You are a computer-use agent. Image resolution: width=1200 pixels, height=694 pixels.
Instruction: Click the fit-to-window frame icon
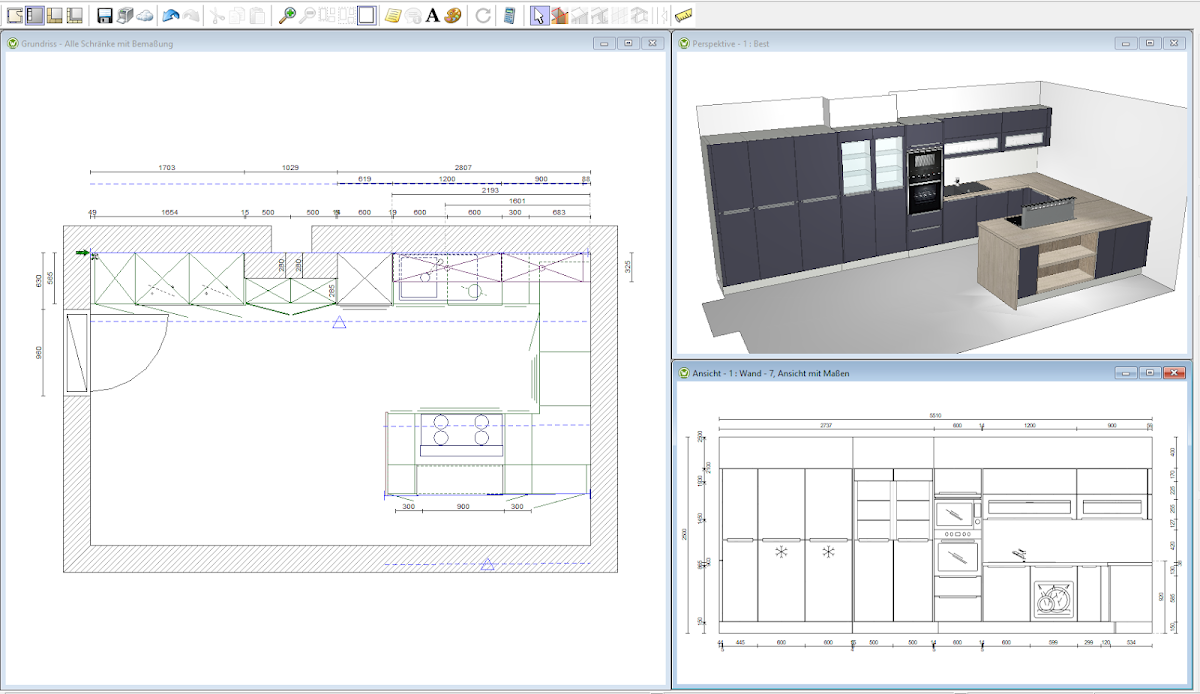point(367,15)
